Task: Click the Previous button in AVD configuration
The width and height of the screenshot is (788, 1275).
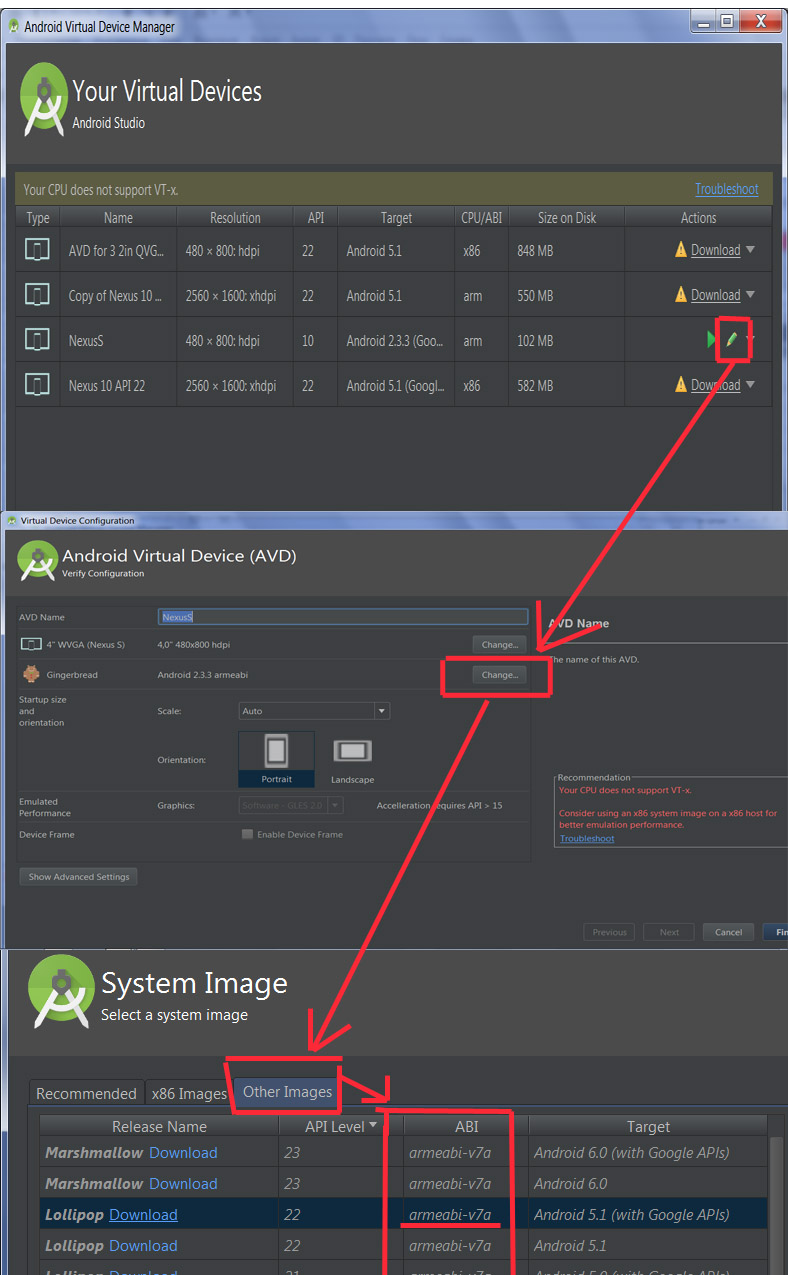Action: pos(609,932)
